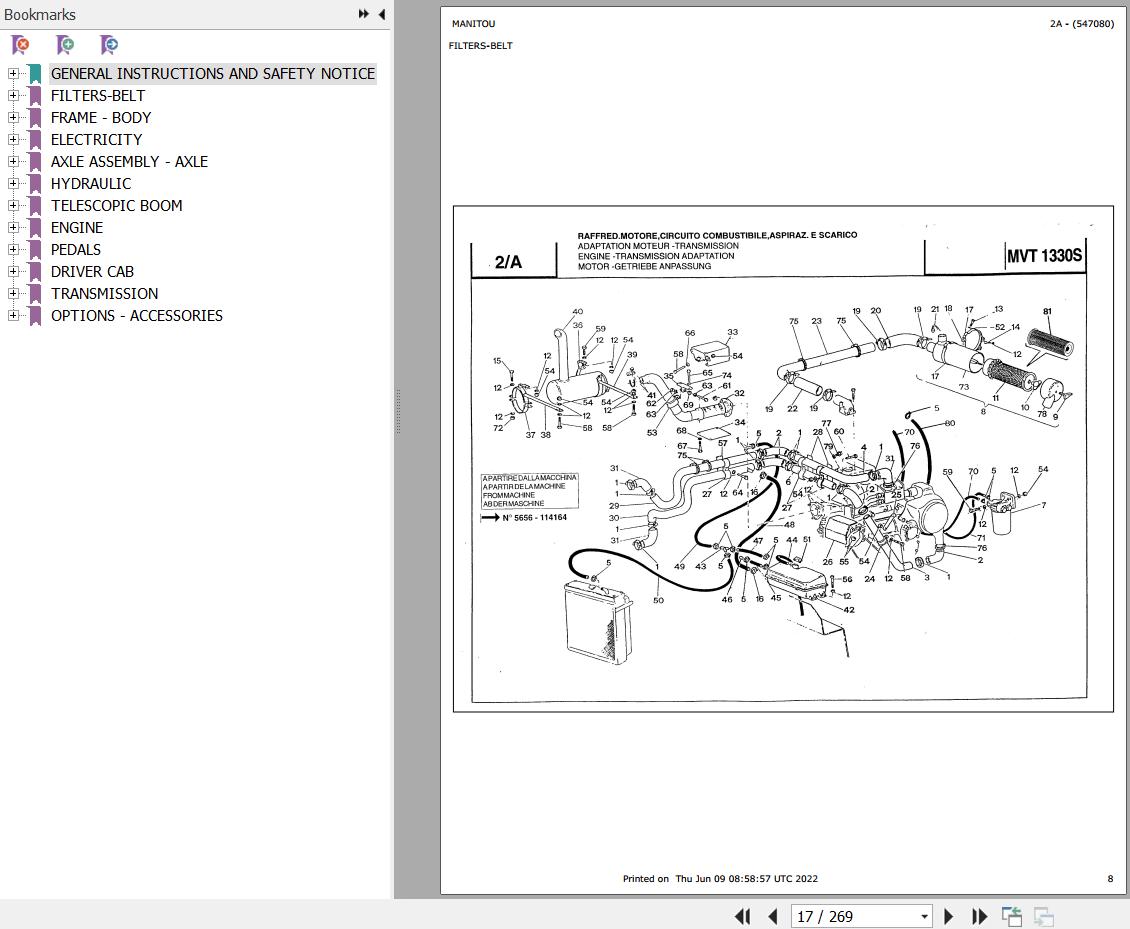Click the 2A - (547080) page reference
The height and width of the screenshot is (929, 1130).
pos(1082,24)
